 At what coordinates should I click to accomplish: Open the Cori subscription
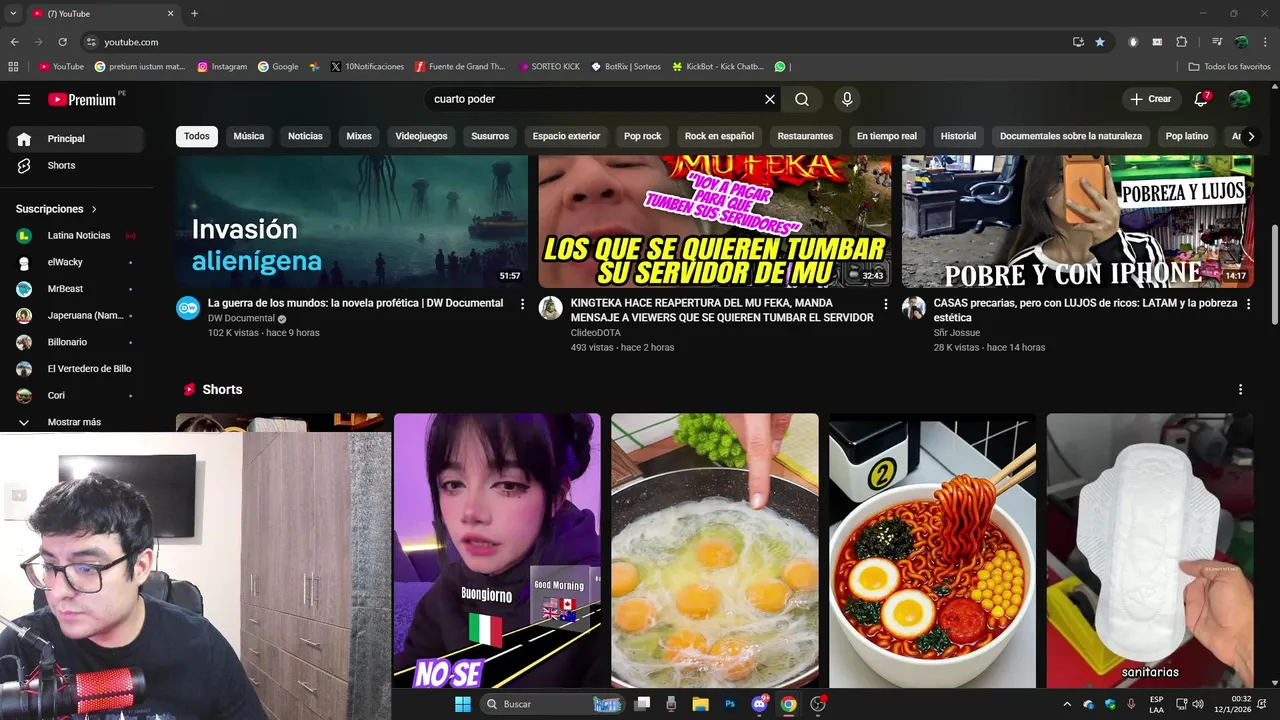(76, 395)
